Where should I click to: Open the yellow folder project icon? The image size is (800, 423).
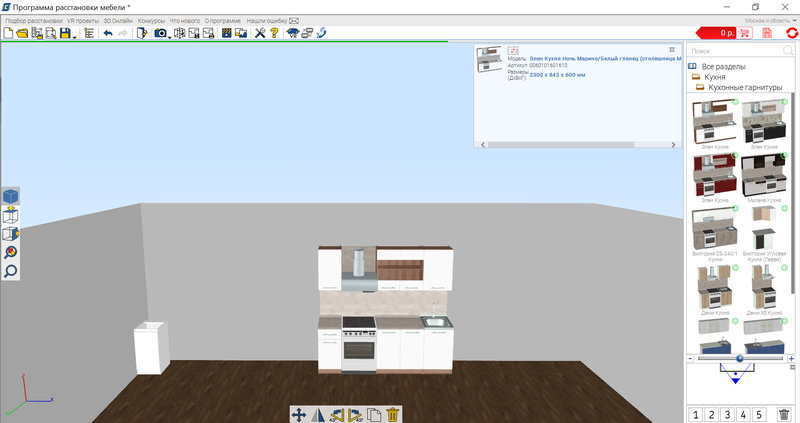click(x=22, y=33)
